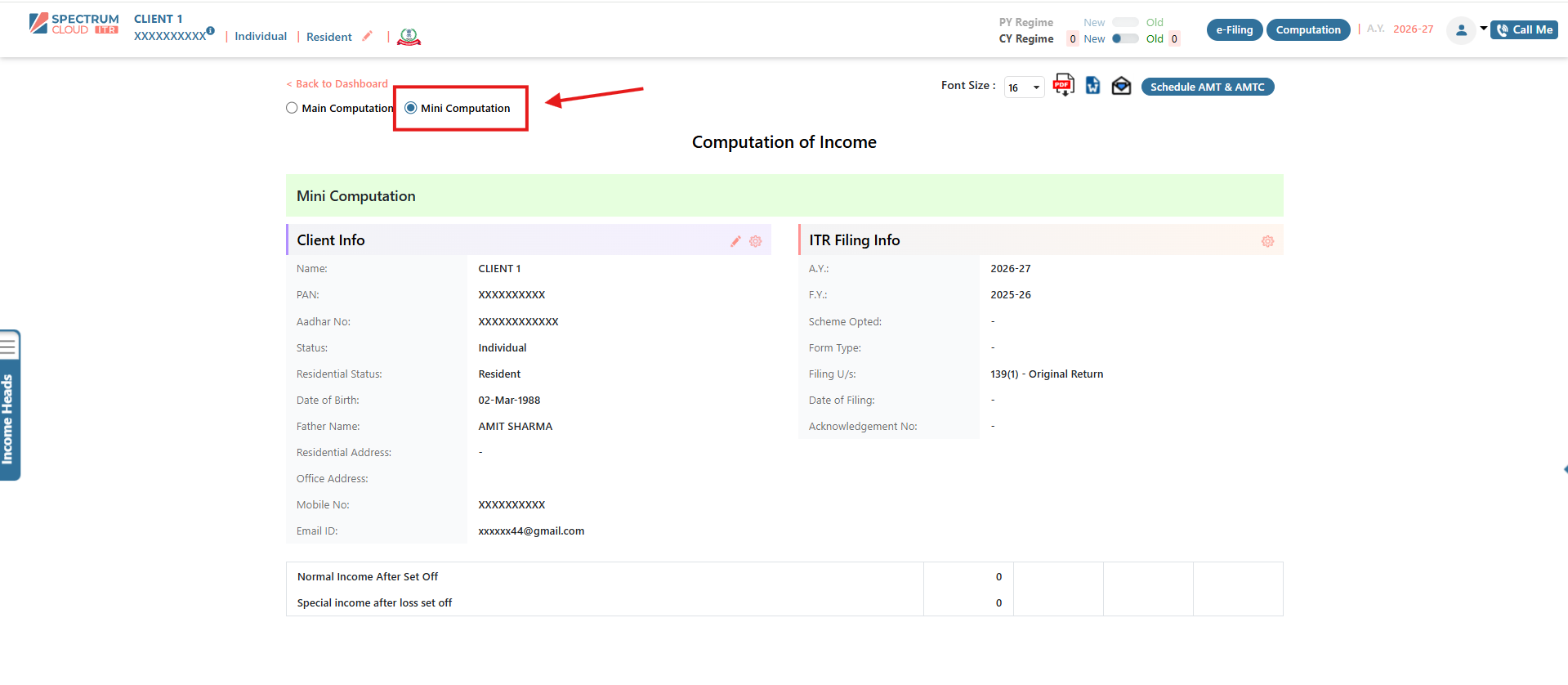Click the email envelope icon

pos(1121,86)
